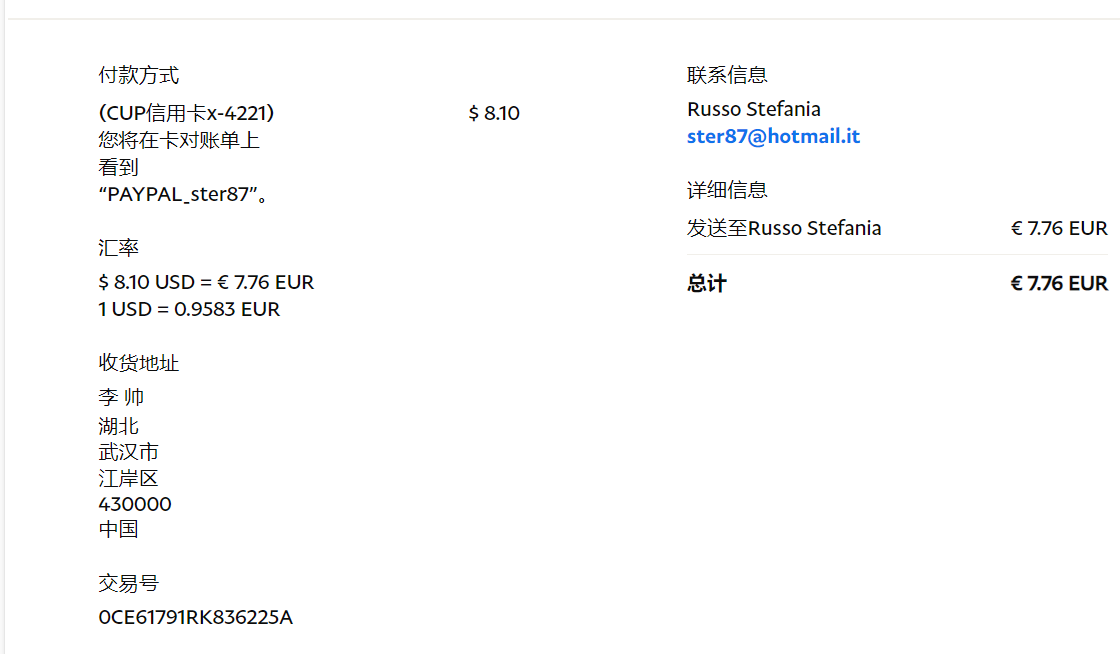The width and height of the screenshot is (1120, 654).
Task: Click the 交易号 heading
Action: coord(128,583)
